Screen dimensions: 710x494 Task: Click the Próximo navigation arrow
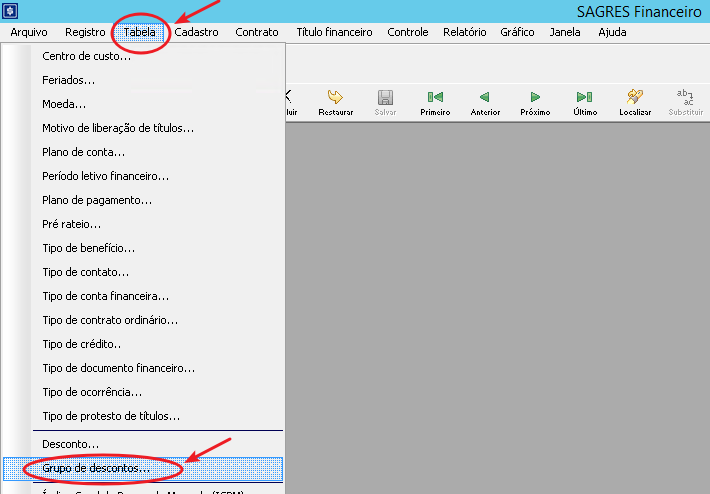[535, 98]
